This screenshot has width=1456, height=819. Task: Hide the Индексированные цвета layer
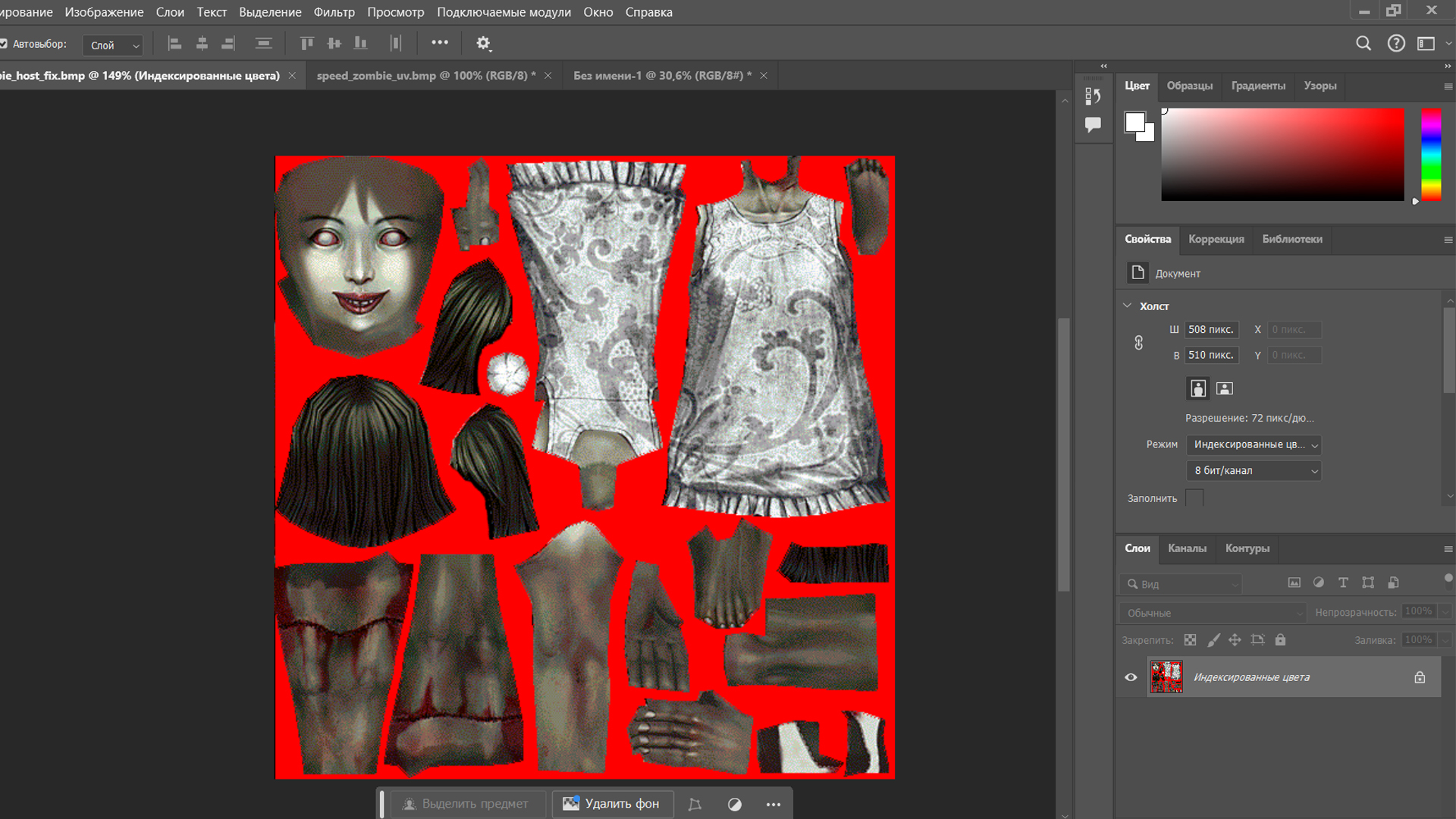click(1131, 677)
